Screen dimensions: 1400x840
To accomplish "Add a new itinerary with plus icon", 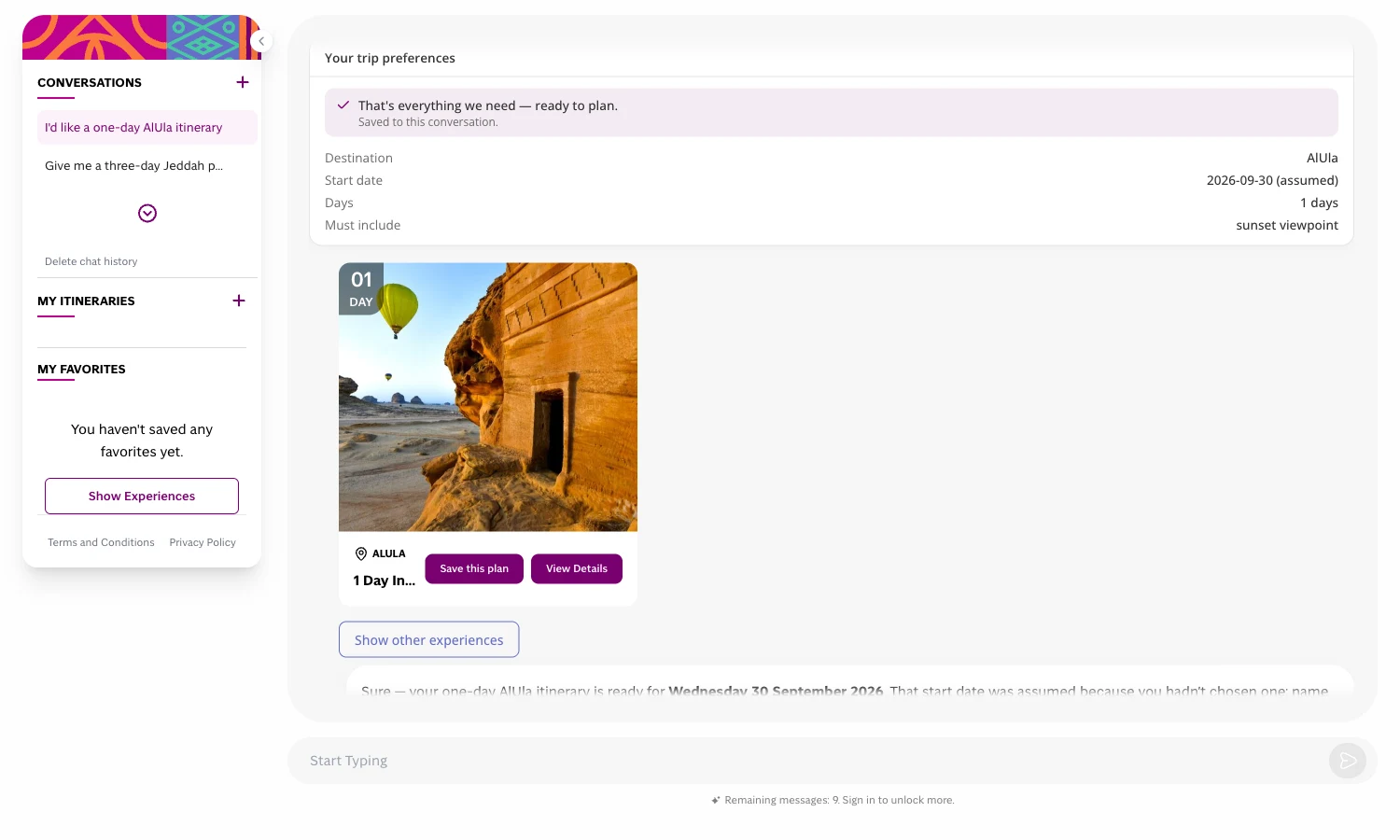I will point(239,301).
